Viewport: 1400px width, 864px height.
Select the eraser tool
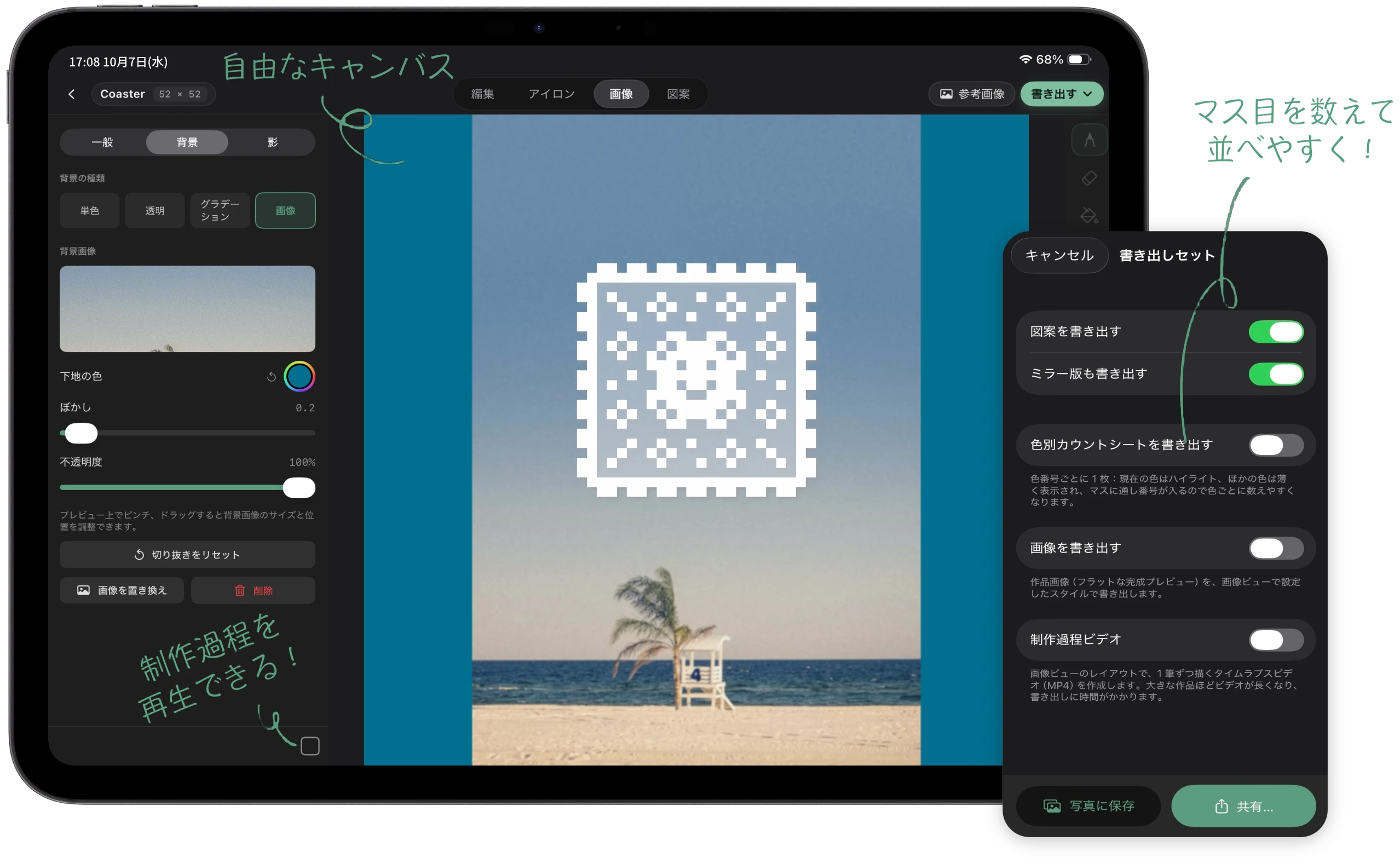coord(1089,178)
